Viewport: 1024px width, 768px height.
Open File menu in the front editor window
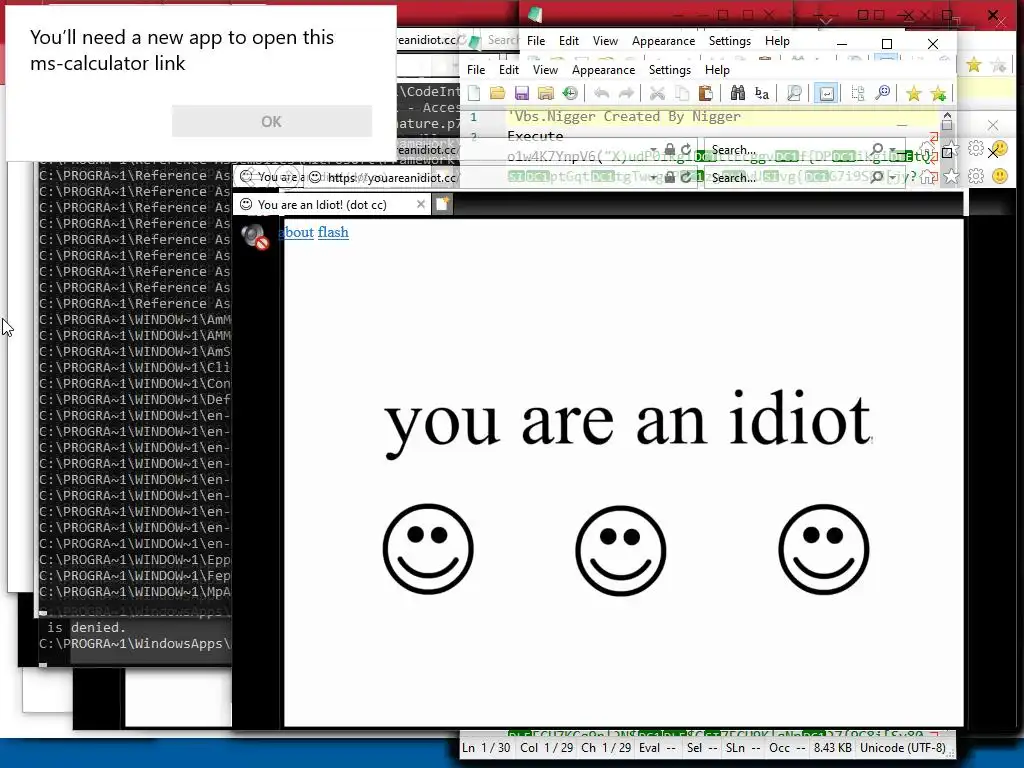coord(476,70)
